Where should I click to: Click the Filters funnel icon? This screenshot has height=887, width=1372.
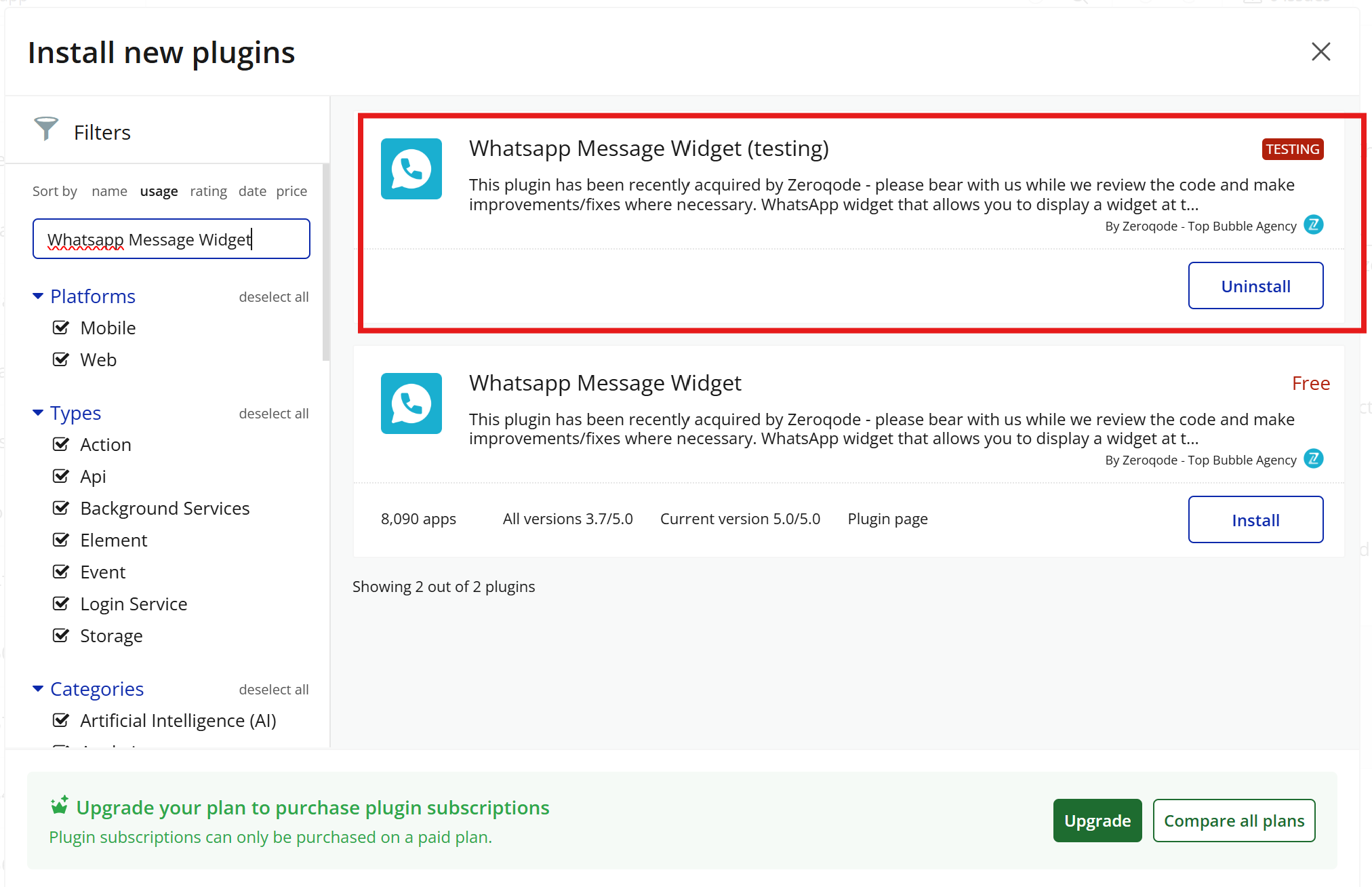[x=46, y=129]
